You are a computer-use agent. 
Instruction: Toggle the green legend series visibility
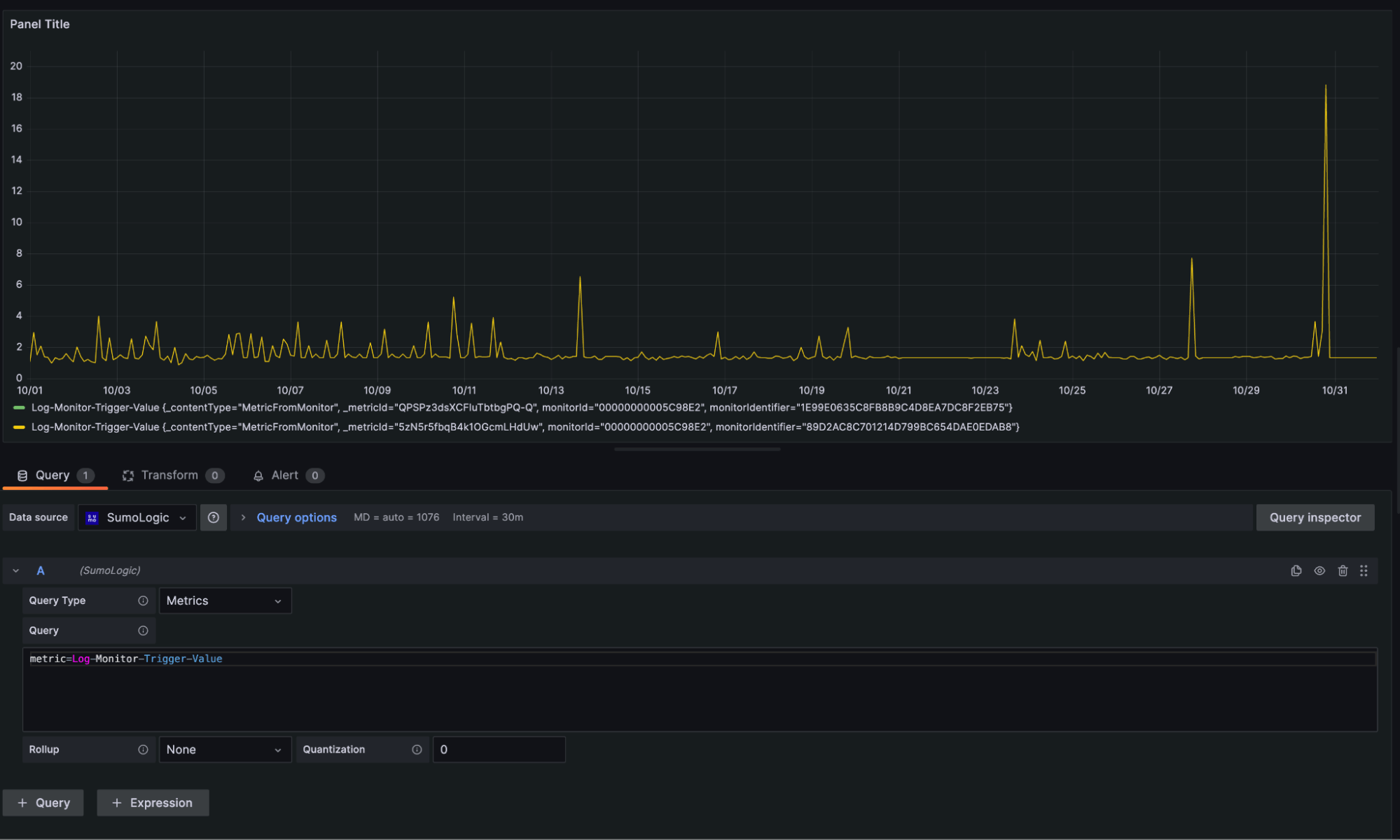tap(19, 407)
